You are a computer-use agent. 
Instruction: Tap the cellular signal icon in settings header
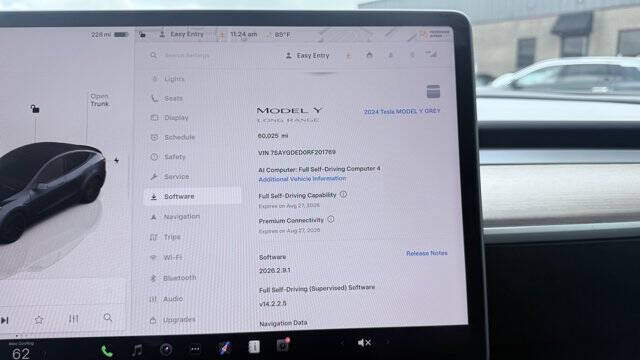click(x=431, y=54)
